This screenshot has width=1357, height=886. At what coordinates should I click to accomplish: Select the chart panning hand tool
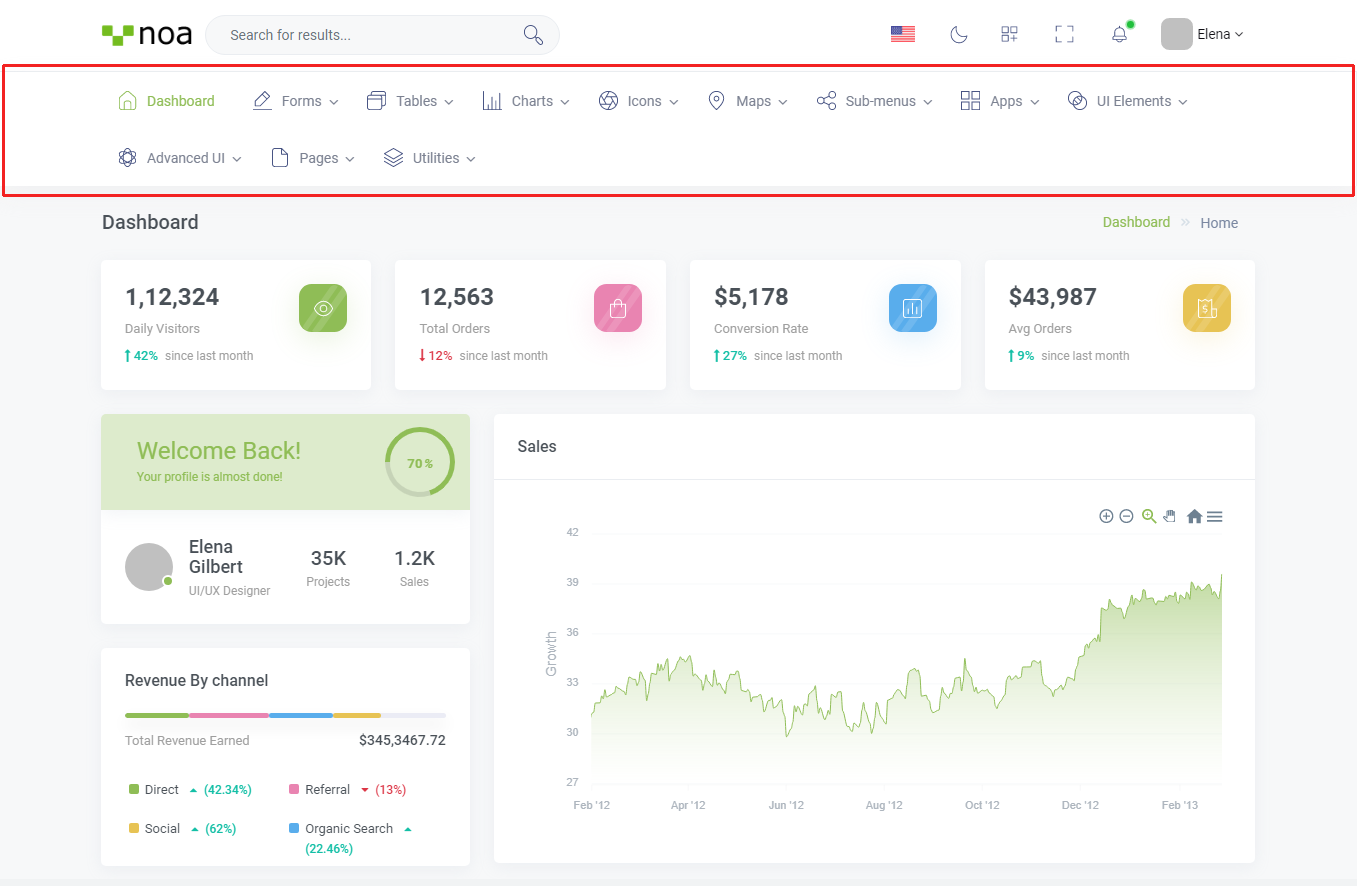tap(1169, 516)
